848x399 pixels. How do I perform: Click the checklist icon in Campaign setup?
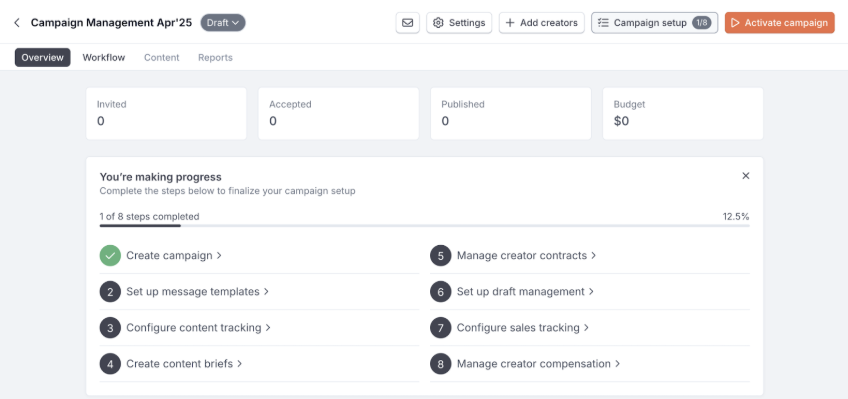[x=604, y=23]
